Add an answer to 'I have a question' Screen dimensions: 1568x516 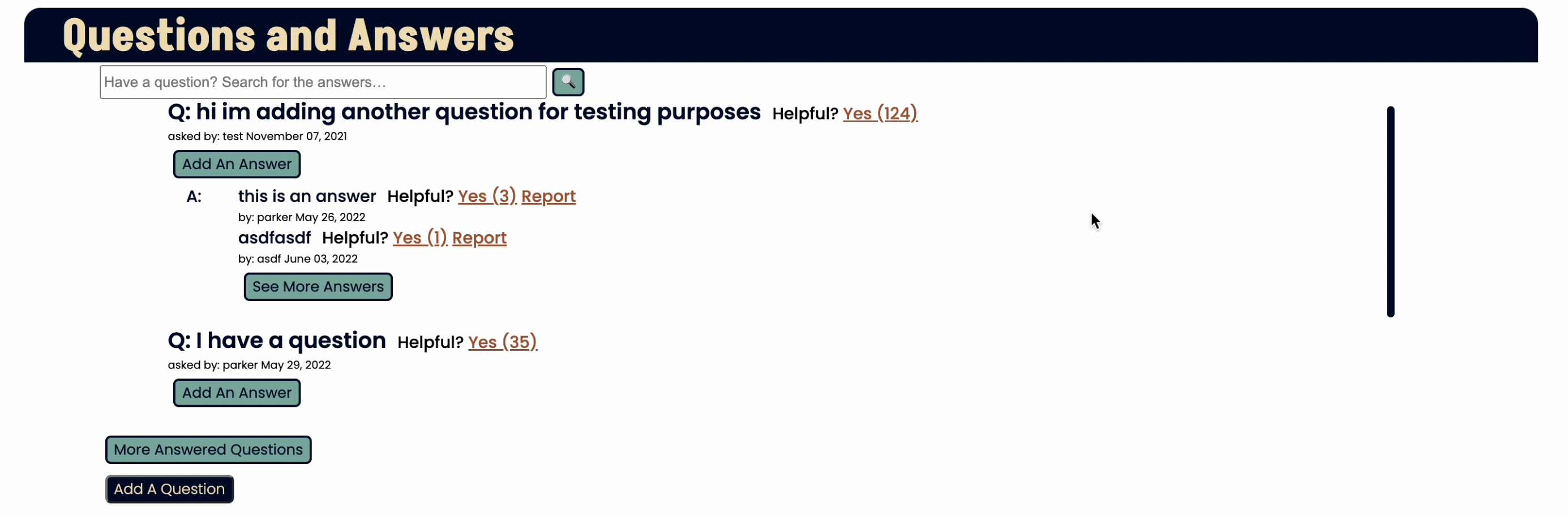click(237, 393)
